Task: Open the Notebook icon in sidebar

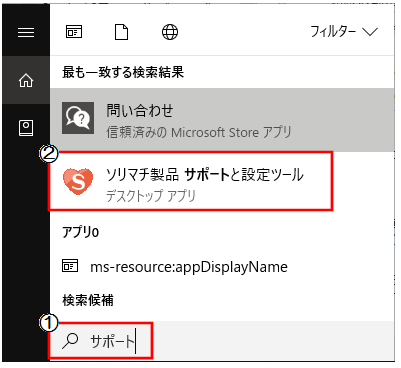Action: tap(26, 128)
